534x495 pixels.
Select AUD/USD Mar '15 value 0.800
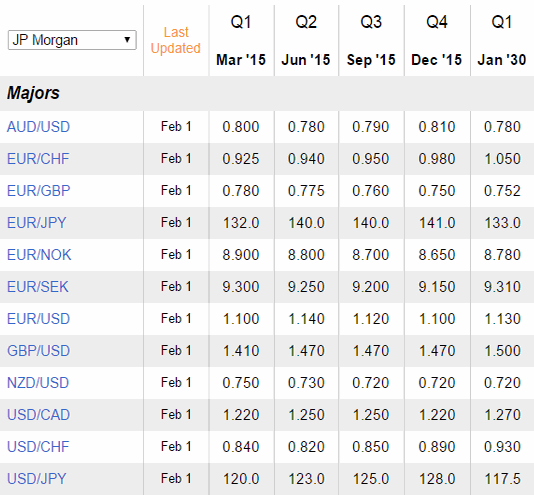(x=241, y=127)
